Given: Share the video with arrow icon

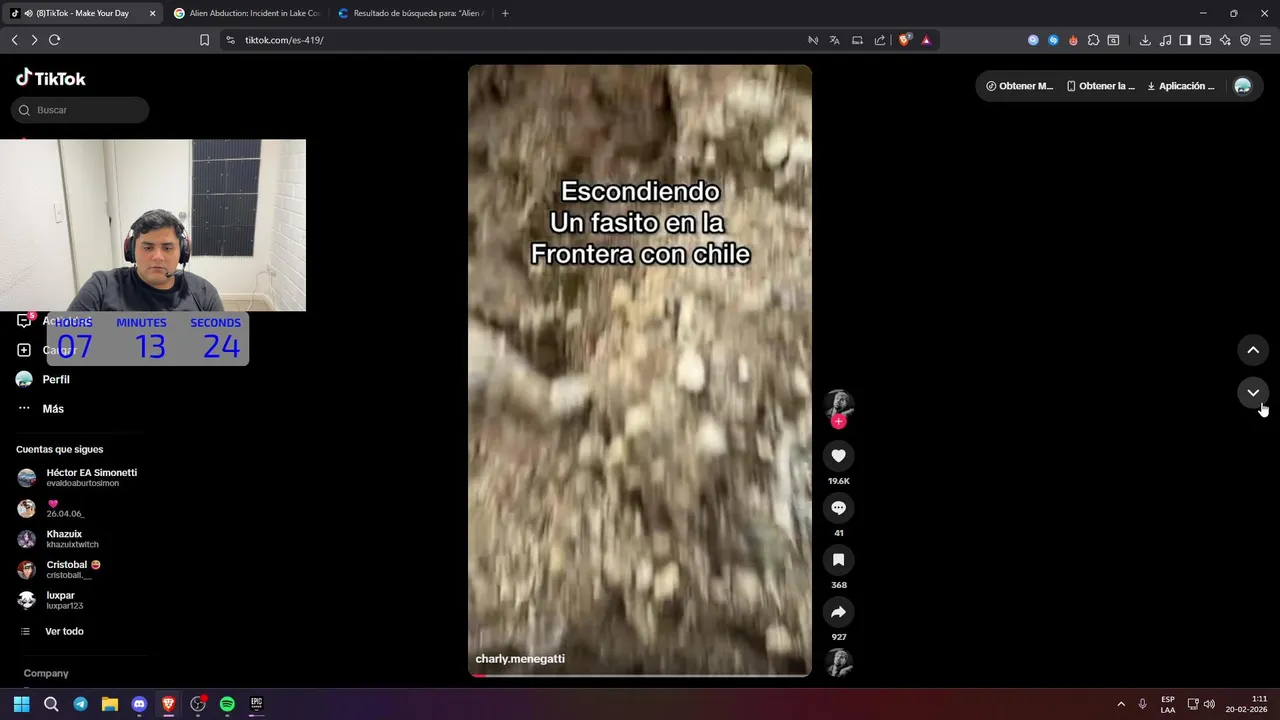Looking at the screenshot, I should tap(838, 612).
